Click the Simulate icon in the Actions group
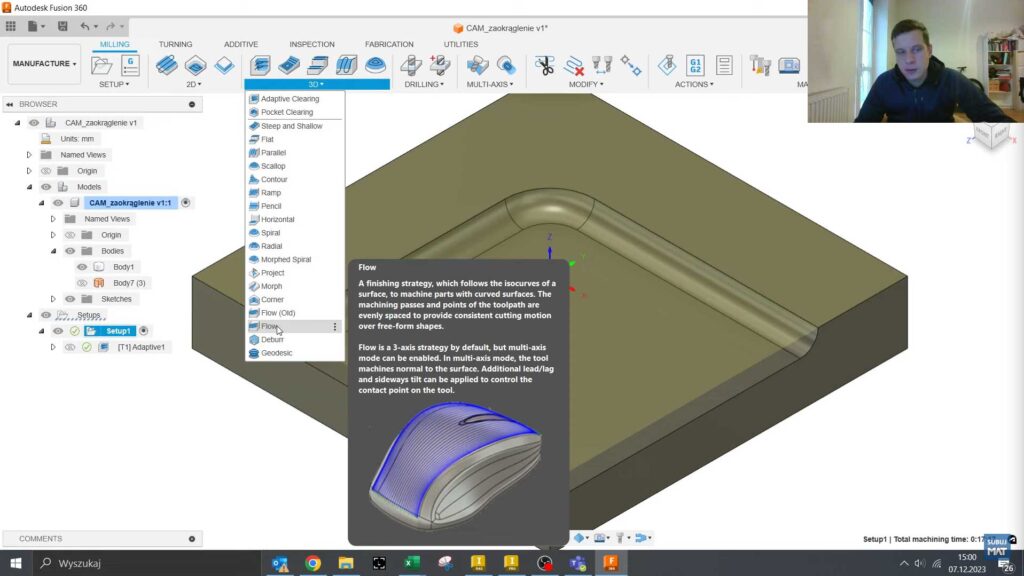Screen dimensions: 1024x576 (x=668, y=65)
